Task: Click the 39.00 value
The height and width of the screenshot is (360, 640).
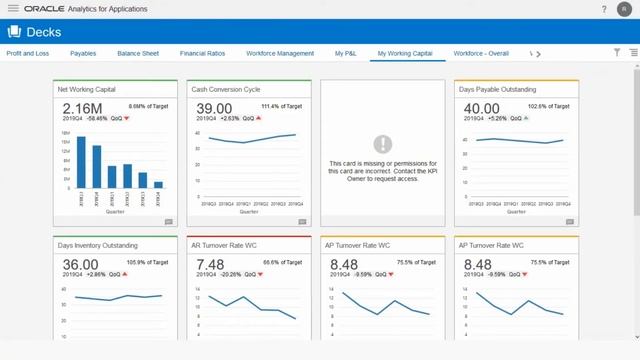Action: [214, 109]
